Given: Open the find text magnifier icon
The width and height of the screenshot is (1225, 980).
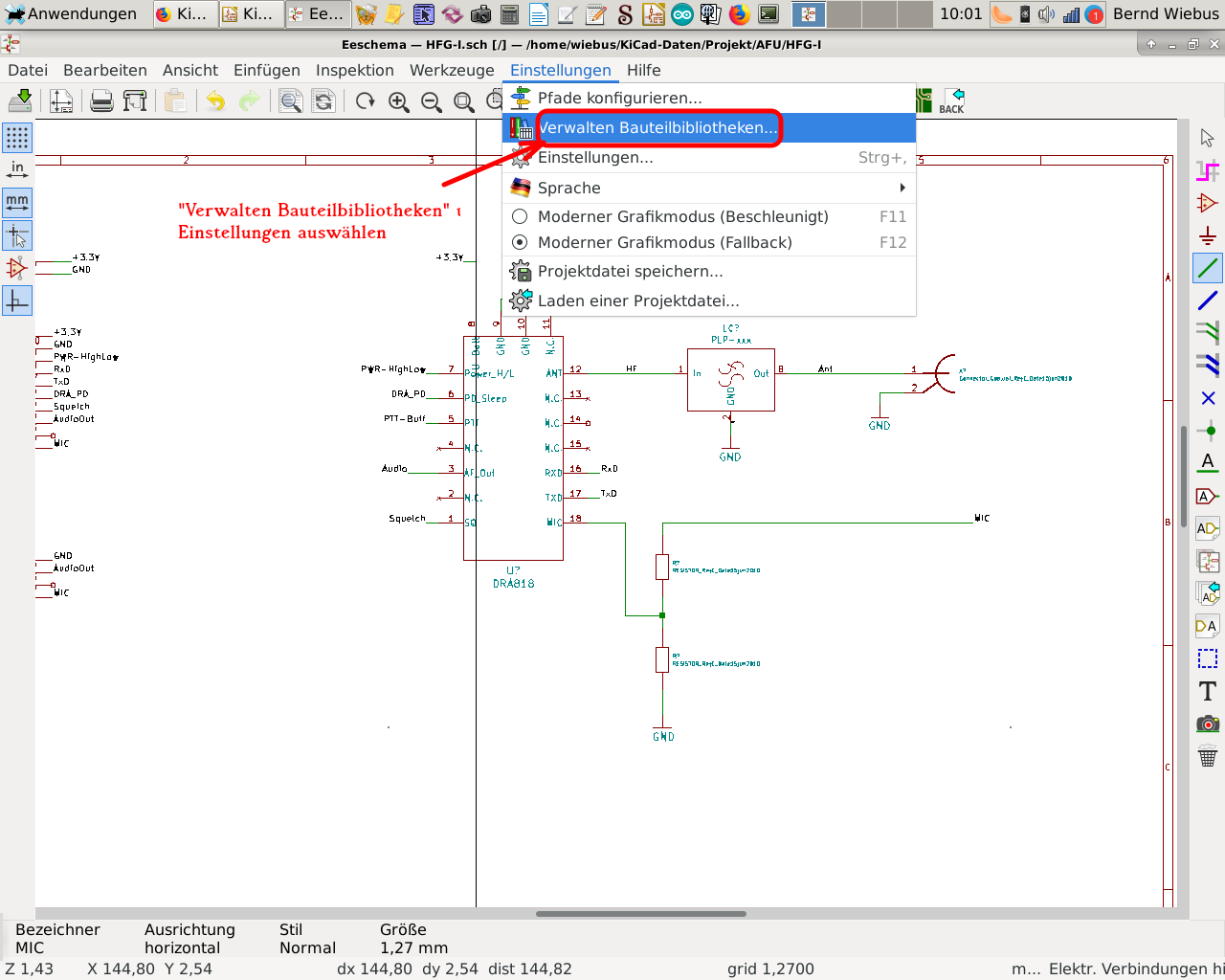Looking at the screenshot, I should pyautogui.click(x=291, y=100).
